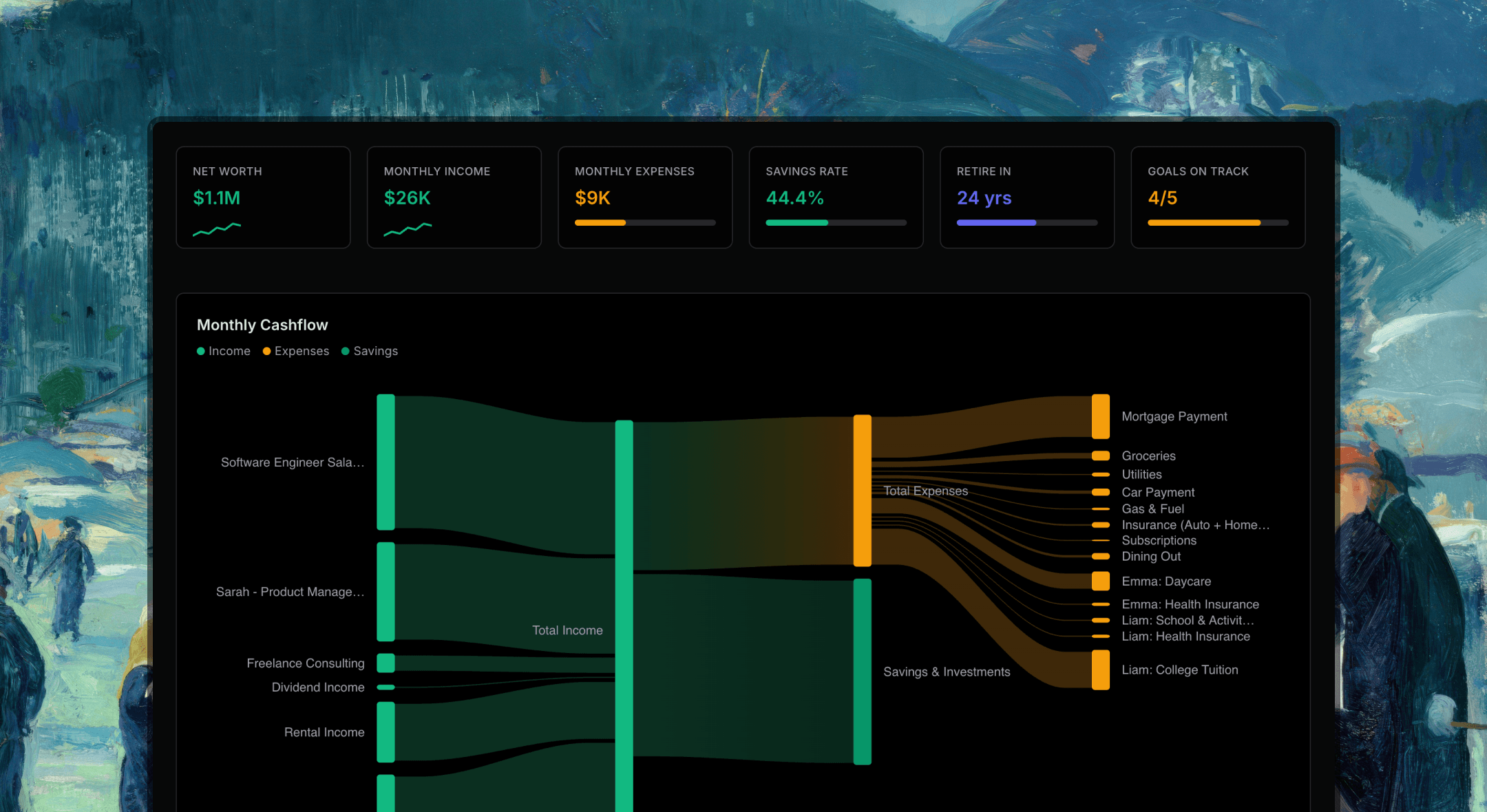Click the Insurance (Auto + Home… label

(1196, 525)
